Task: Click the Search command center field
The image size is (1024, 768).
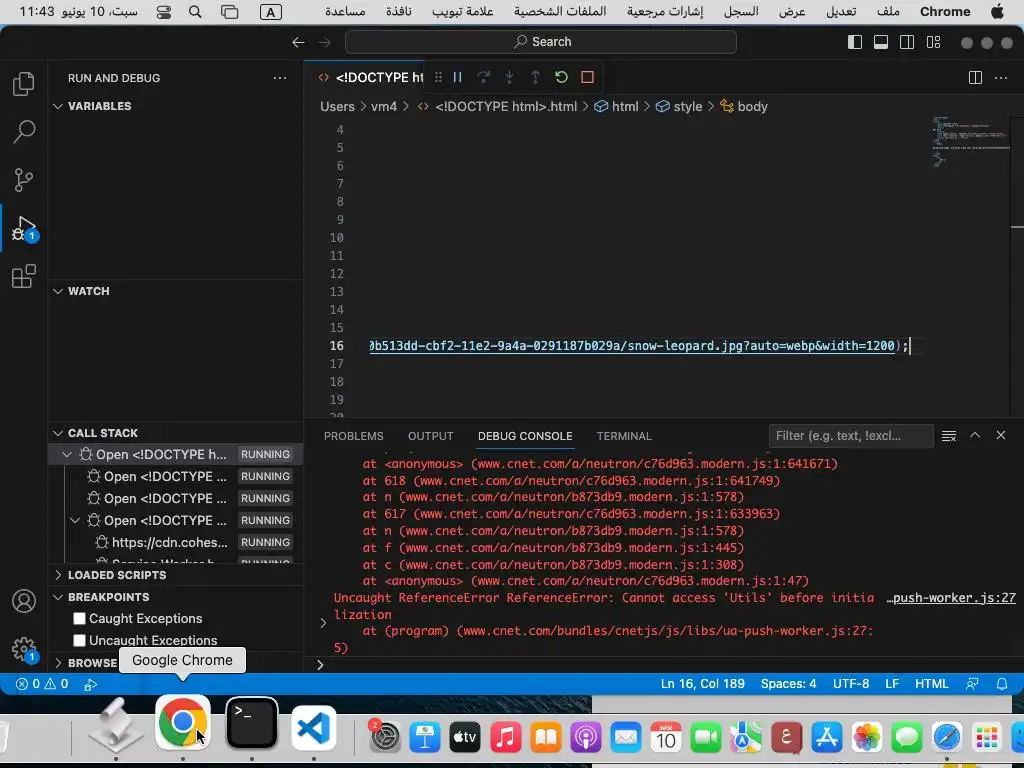Action: (x=541, y=42)
